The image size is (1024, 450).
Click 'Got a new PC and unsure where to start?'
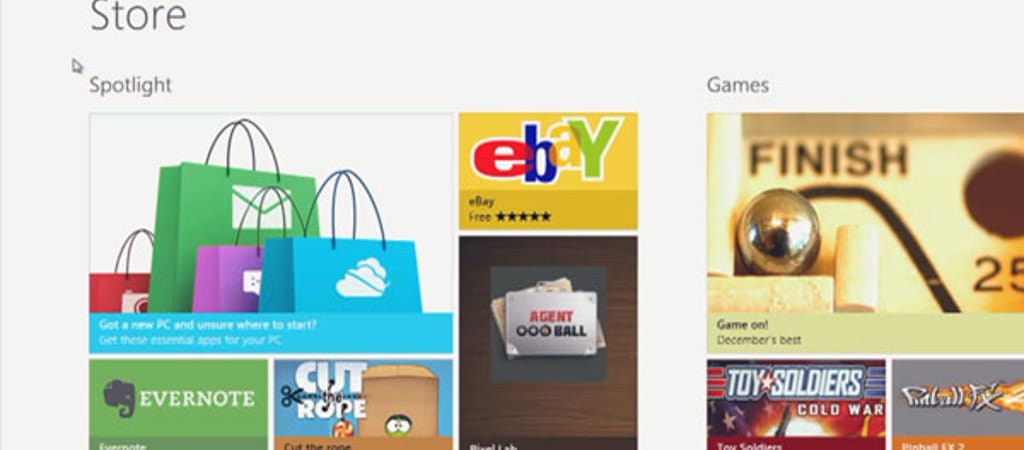pos(208,325)
